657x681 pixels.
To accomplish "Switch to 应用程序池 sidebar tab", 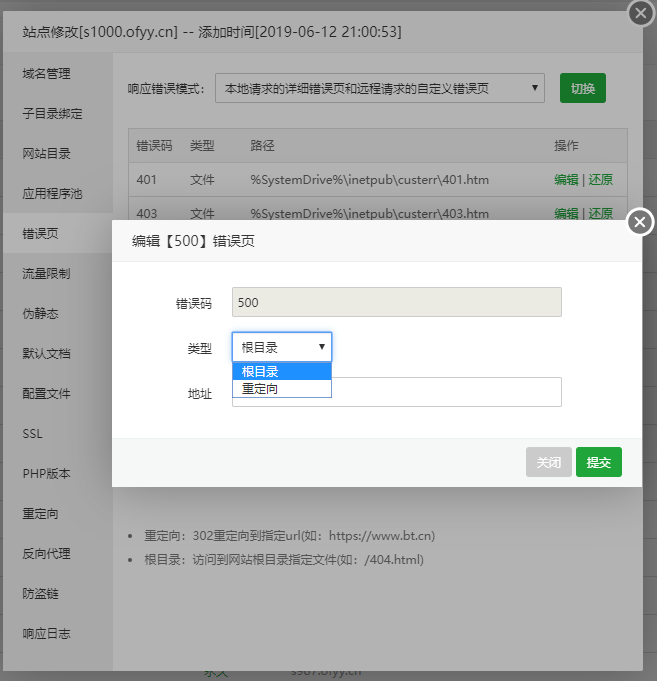I will [58, 193].
